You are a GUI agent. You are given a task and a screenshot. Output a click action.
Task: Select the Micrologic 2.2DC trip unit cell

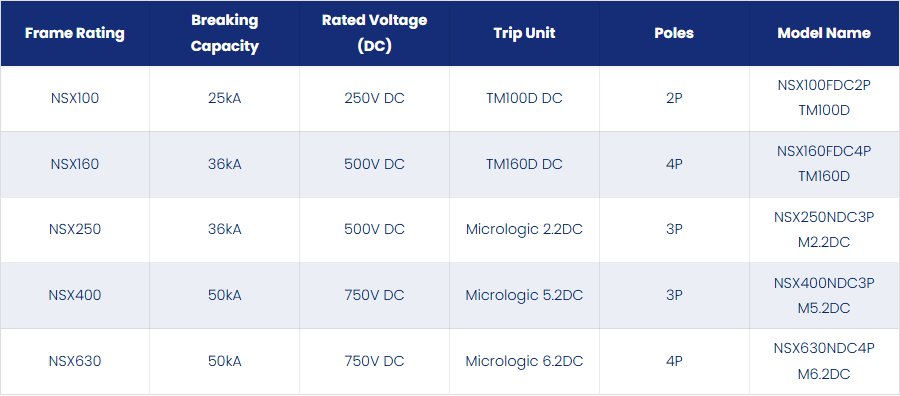click(524, 230)
